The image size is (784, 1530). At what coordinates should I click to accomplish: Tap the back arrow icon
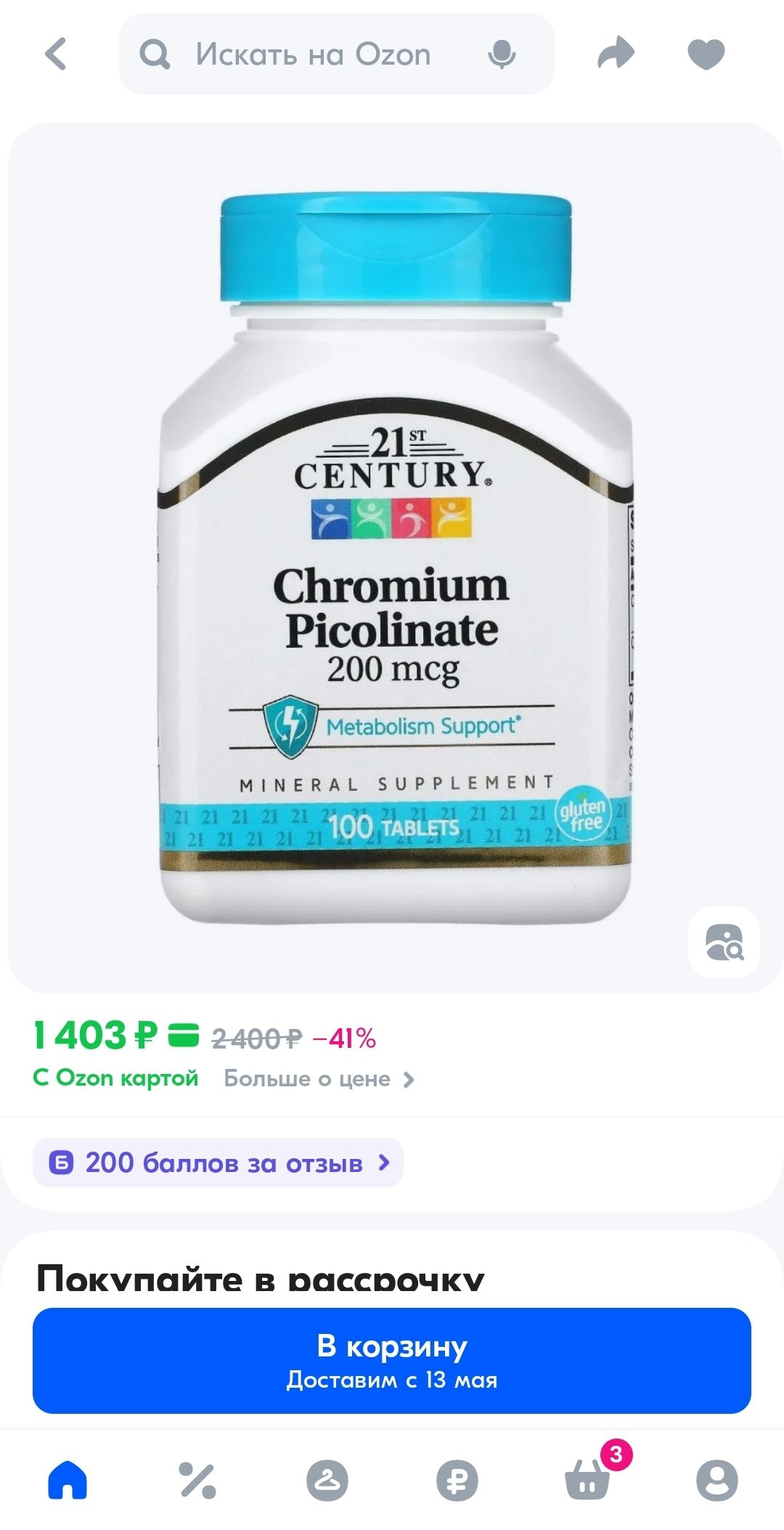pos(56,54)
